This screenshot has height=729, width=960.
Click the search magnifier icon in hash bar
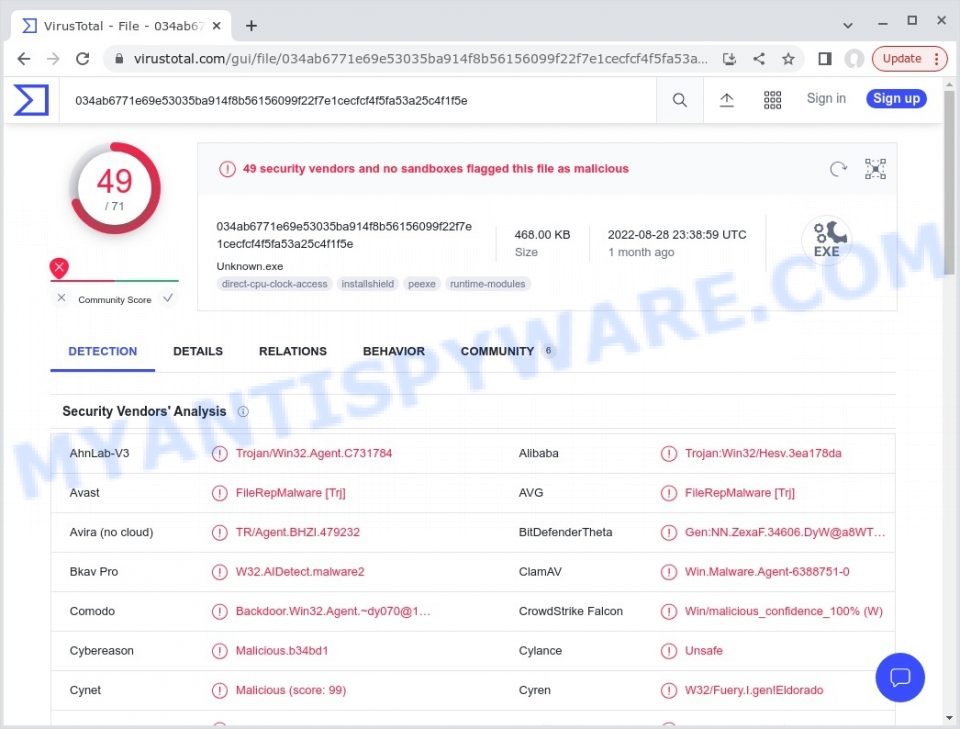click(x=679, y=99)
